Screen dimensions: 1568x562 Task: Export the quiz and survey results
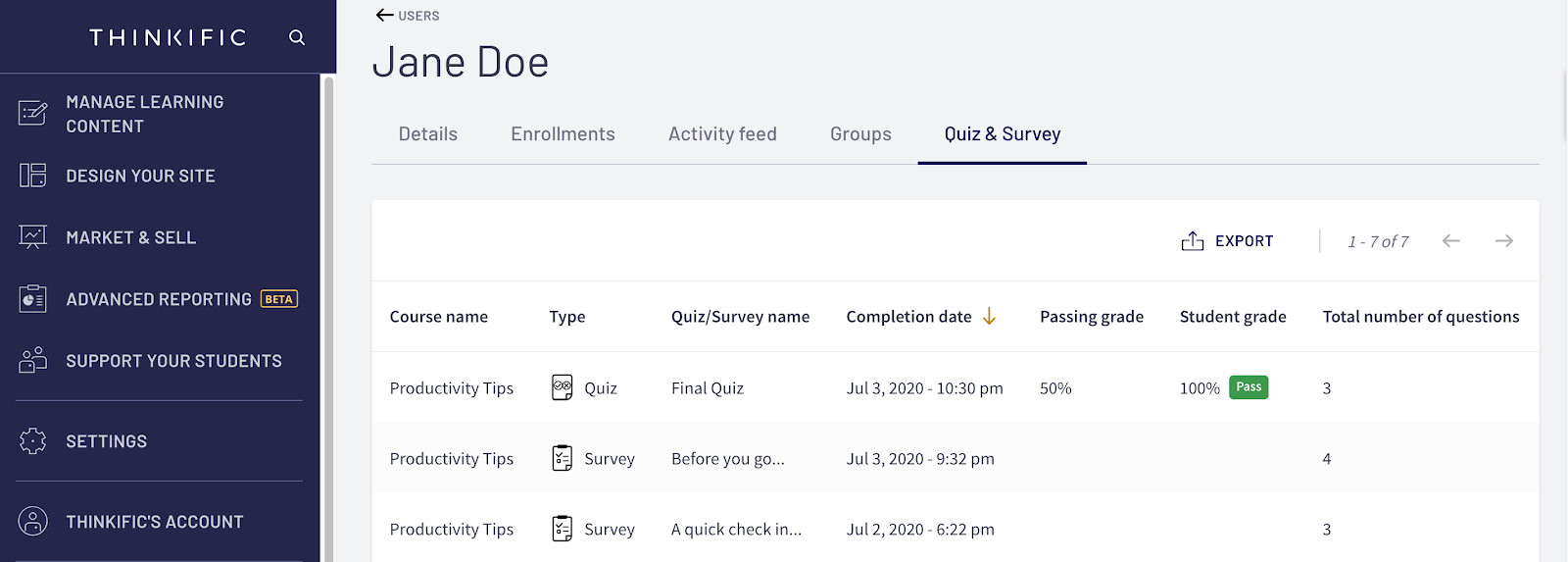coord(1227,241)
